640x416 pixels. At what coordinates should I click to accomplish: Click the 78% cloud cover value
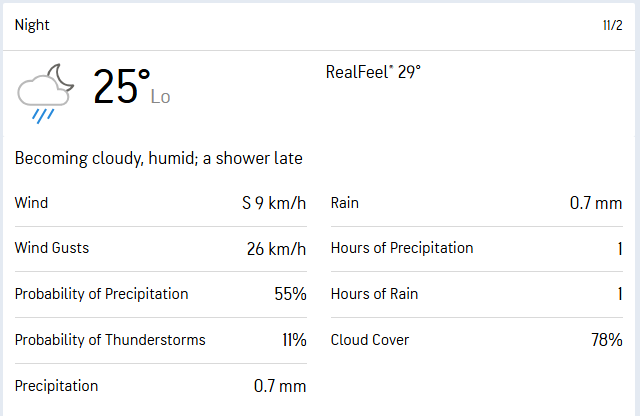point(606,340)
